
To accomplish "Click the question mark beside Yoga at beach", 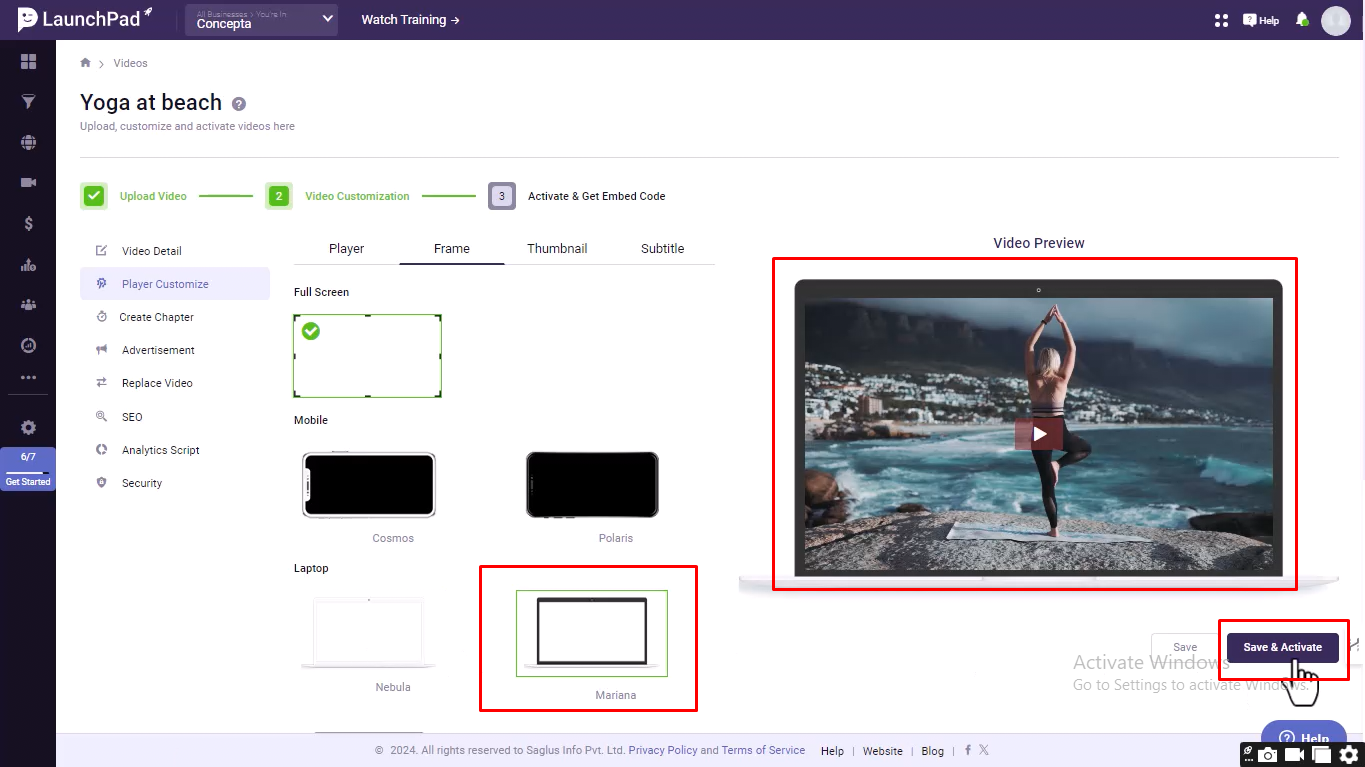I will click(x=238, y=103).
